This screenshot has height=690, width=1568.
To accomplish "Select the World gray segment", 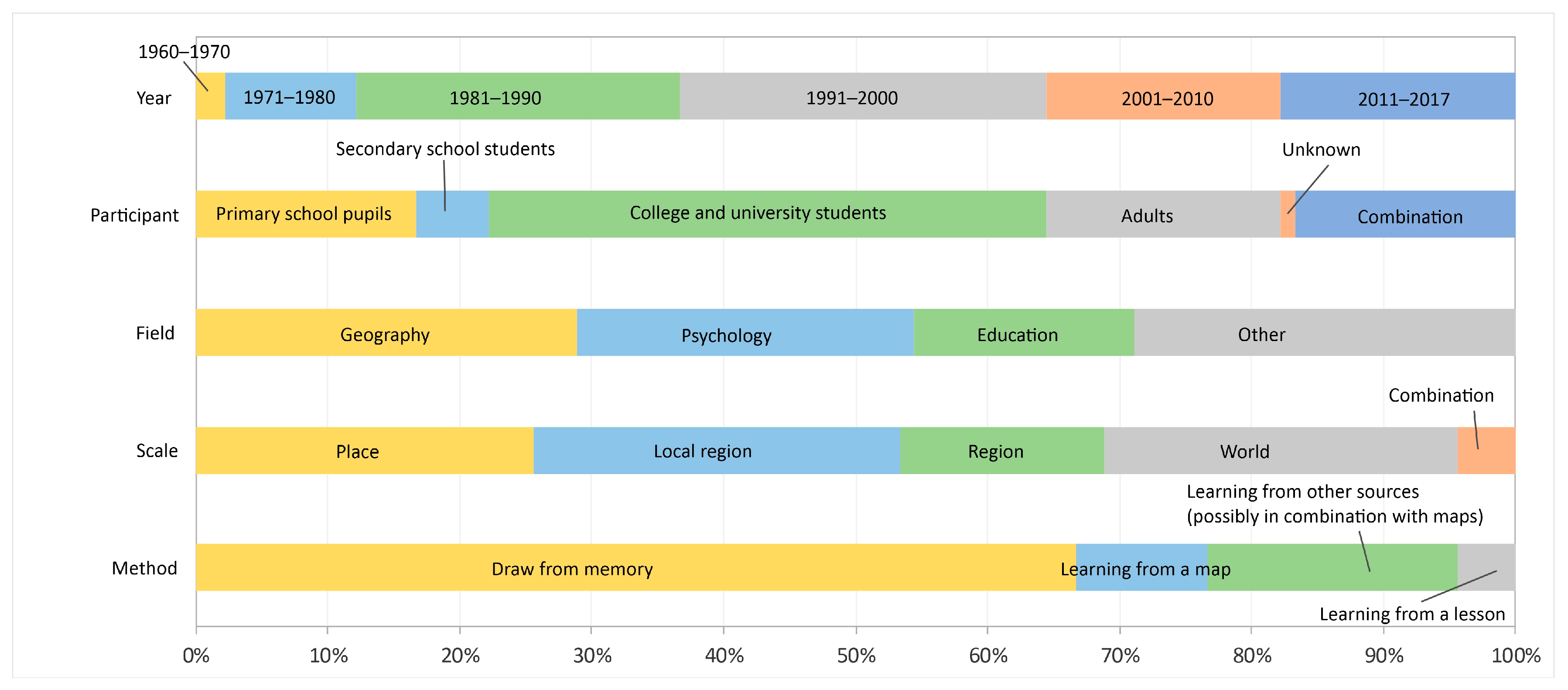I will [1281, 450].
